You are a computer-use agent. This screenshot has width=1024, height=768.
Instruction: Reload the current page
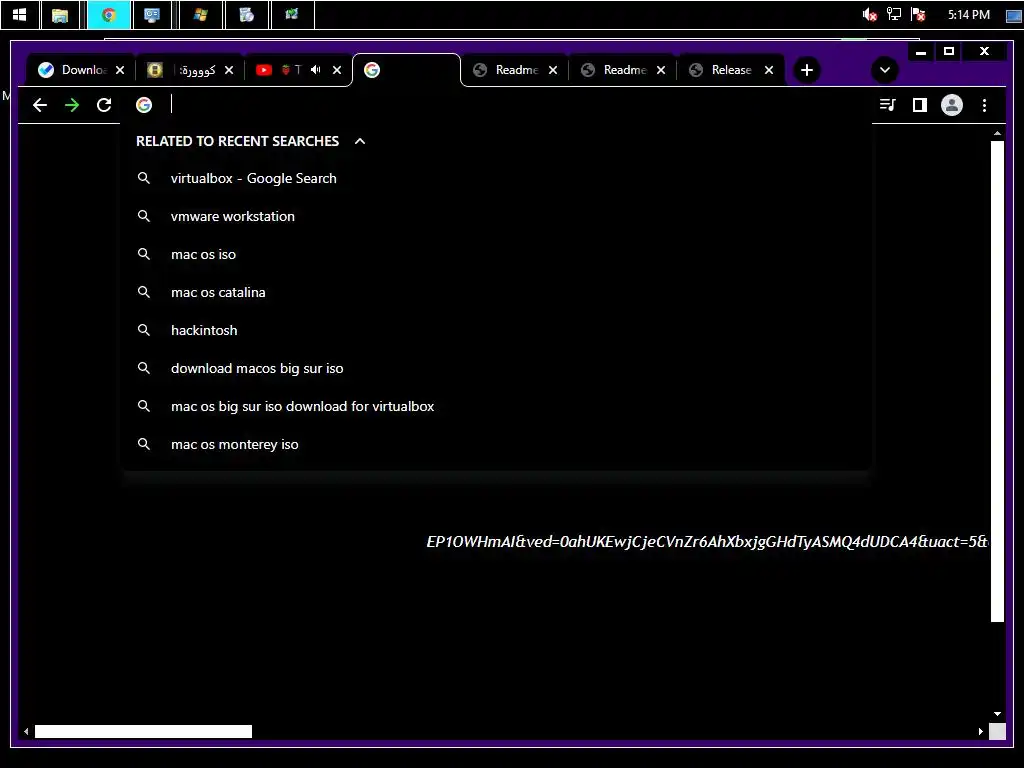coord(104,105)
